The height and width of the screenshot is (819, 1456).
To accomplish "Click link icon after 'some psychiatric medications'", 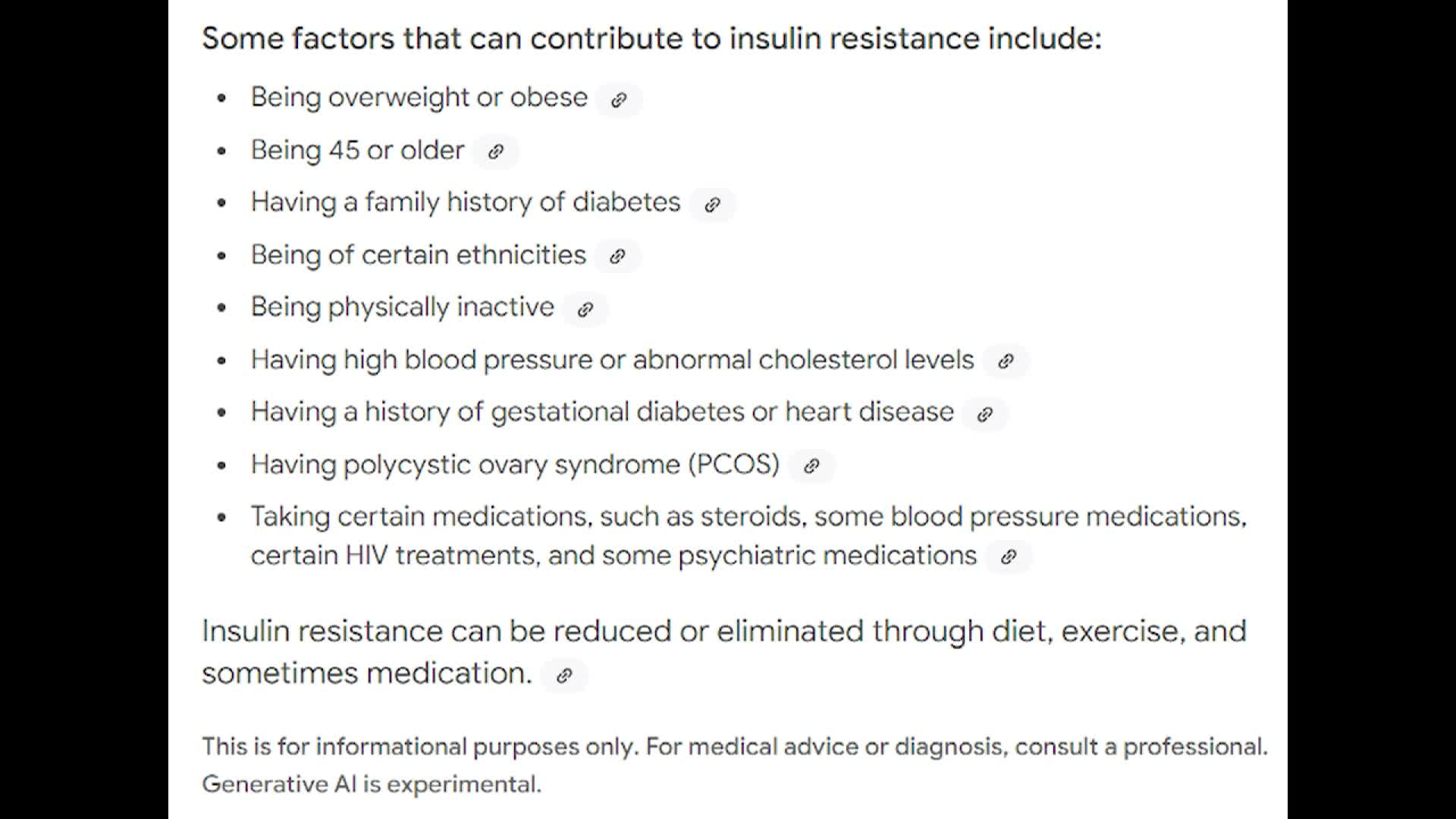I will pos(1009,557).
